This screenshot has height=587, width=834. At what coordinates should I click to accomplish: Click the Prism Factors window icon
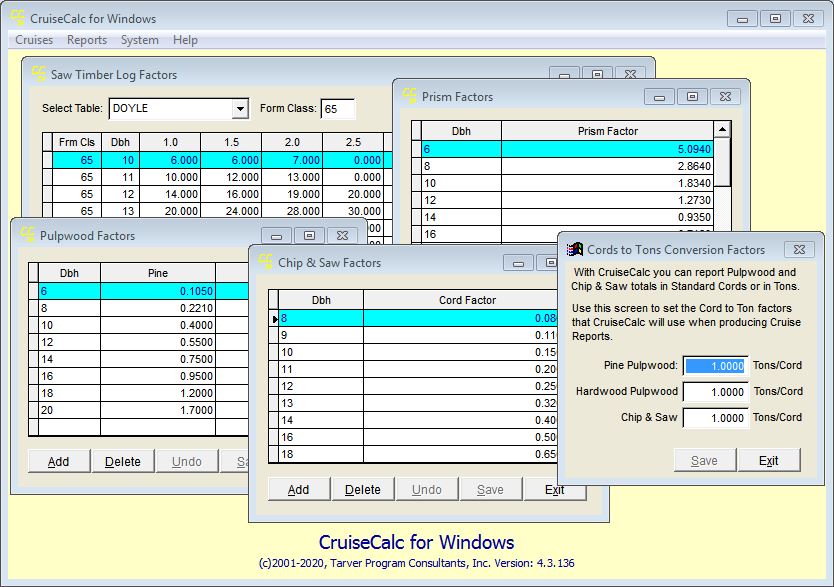pos(410,96)
